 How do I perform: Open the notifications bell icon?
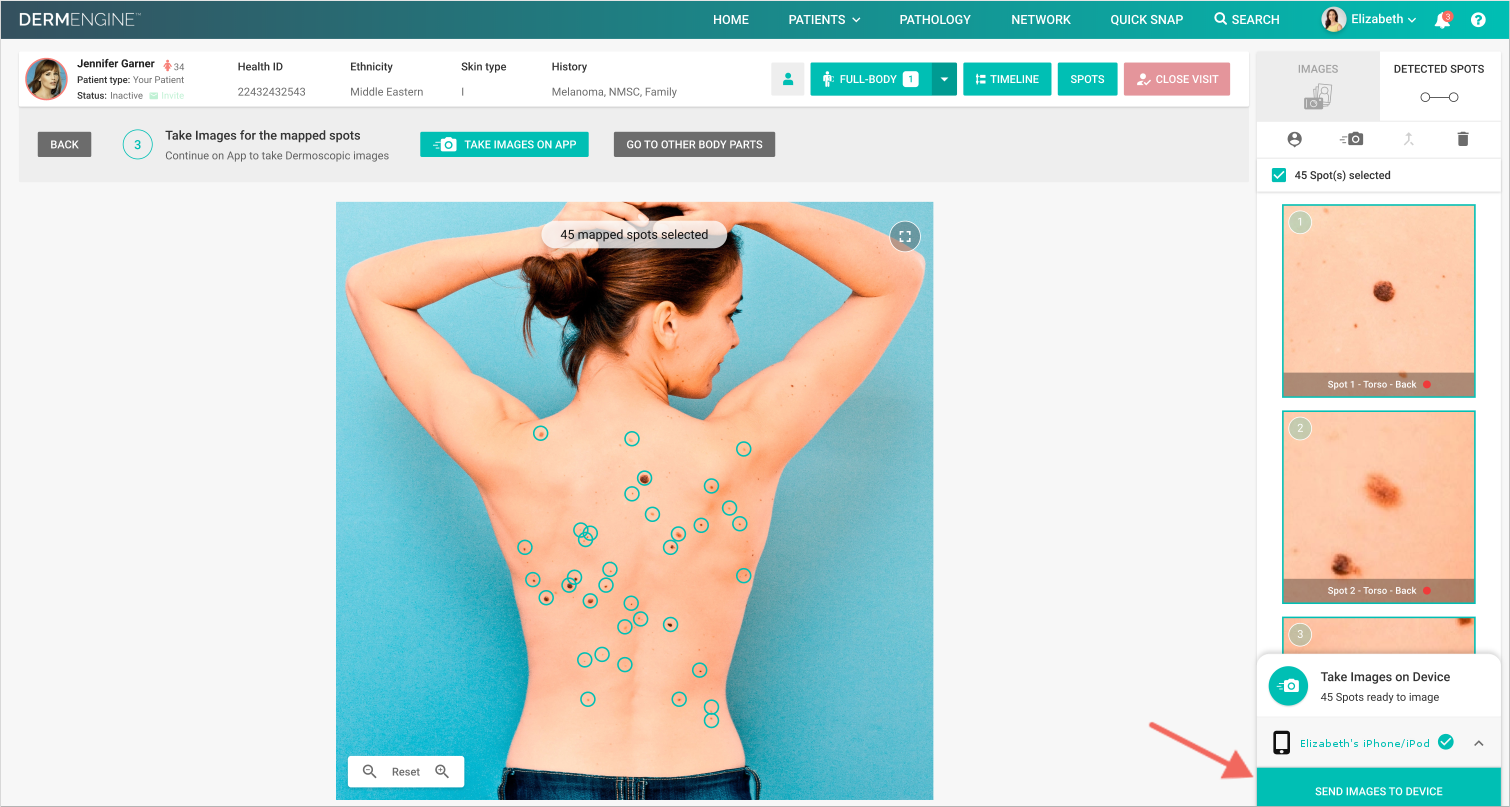click(x=1442, y=20)
